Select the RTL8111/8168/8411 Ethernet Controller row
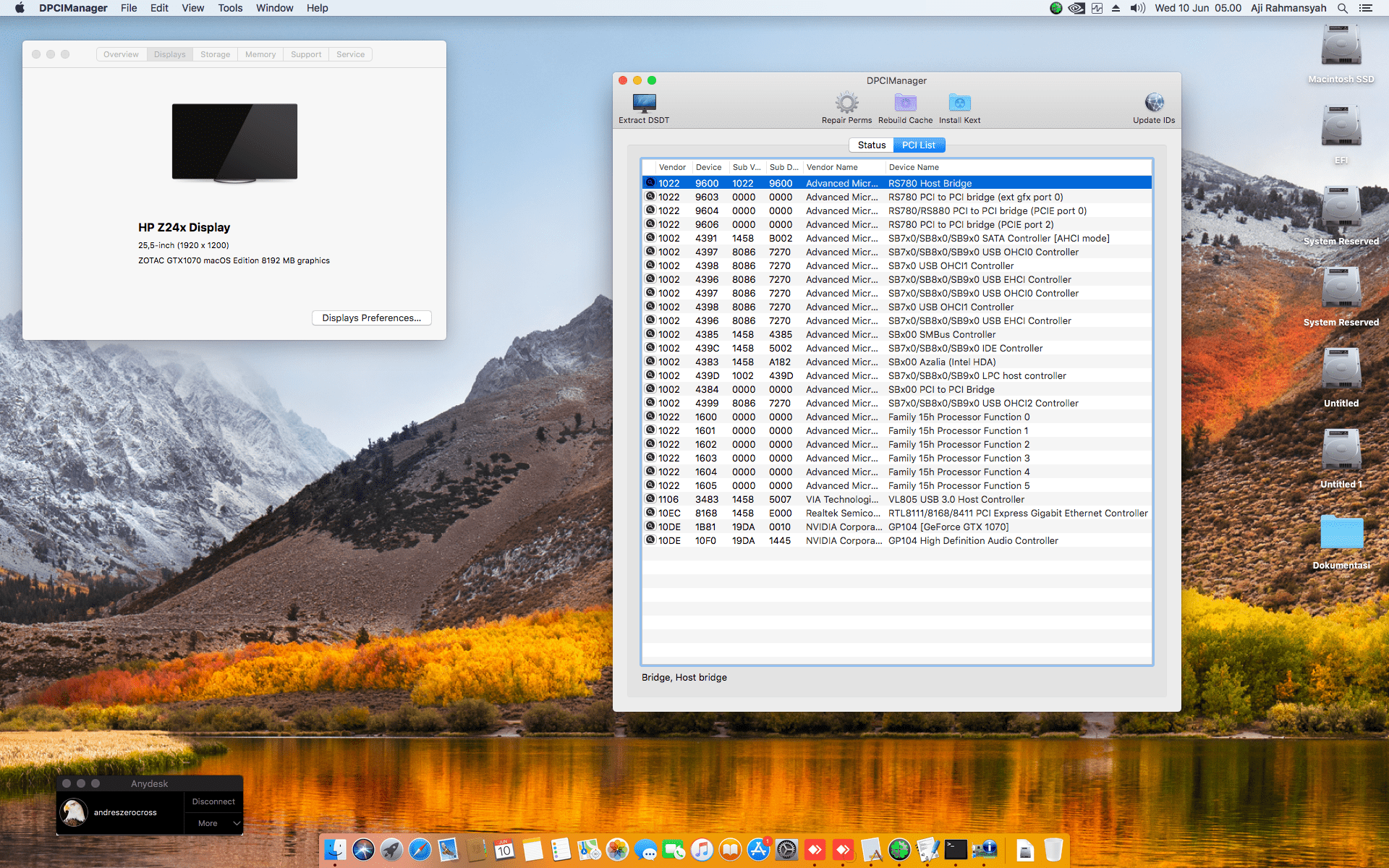1389x868 pixels. tap(897, 513)
